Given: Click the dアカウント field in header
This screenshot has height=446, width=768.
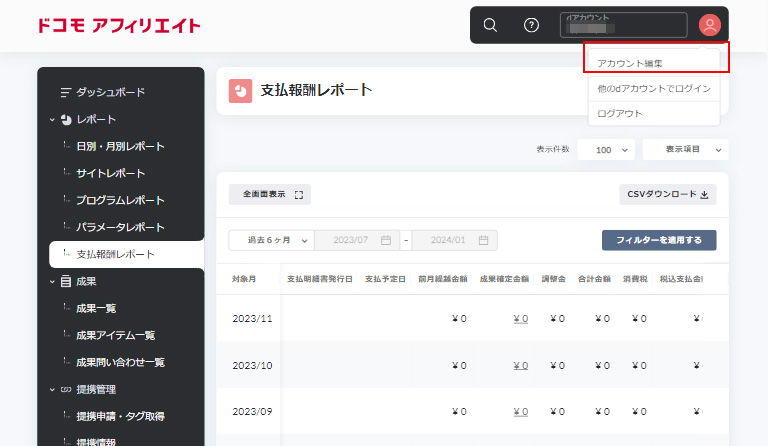Looking at the screenshot, I should 624,25.
